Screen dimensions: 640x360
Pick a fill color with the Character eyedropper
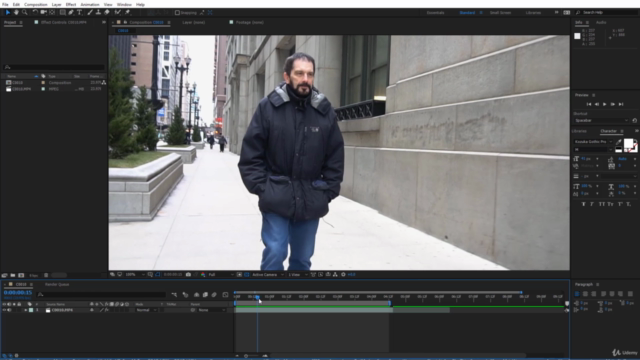click(x=619, y=142)
